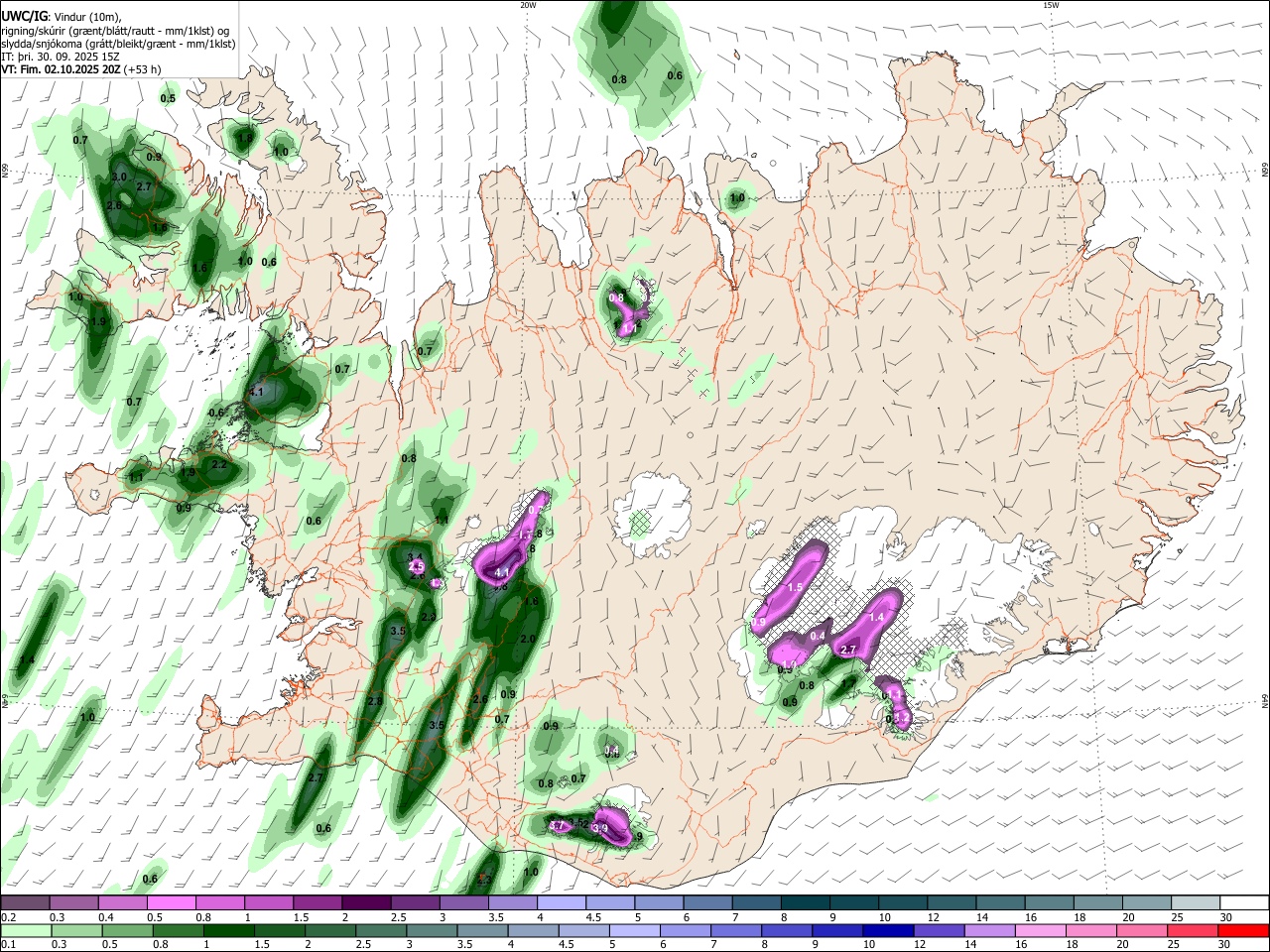Click the '2.8' precipitation value on map
This screenshot has width=1270, height=952.
click(x=375, y=701)
